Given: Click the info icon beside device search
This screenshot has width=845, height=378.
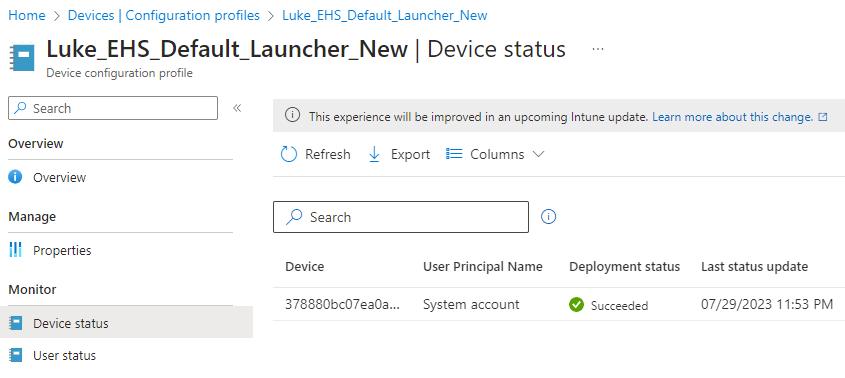Looking at the screenshot, I should pyautogui.click(x=548, y=217).
